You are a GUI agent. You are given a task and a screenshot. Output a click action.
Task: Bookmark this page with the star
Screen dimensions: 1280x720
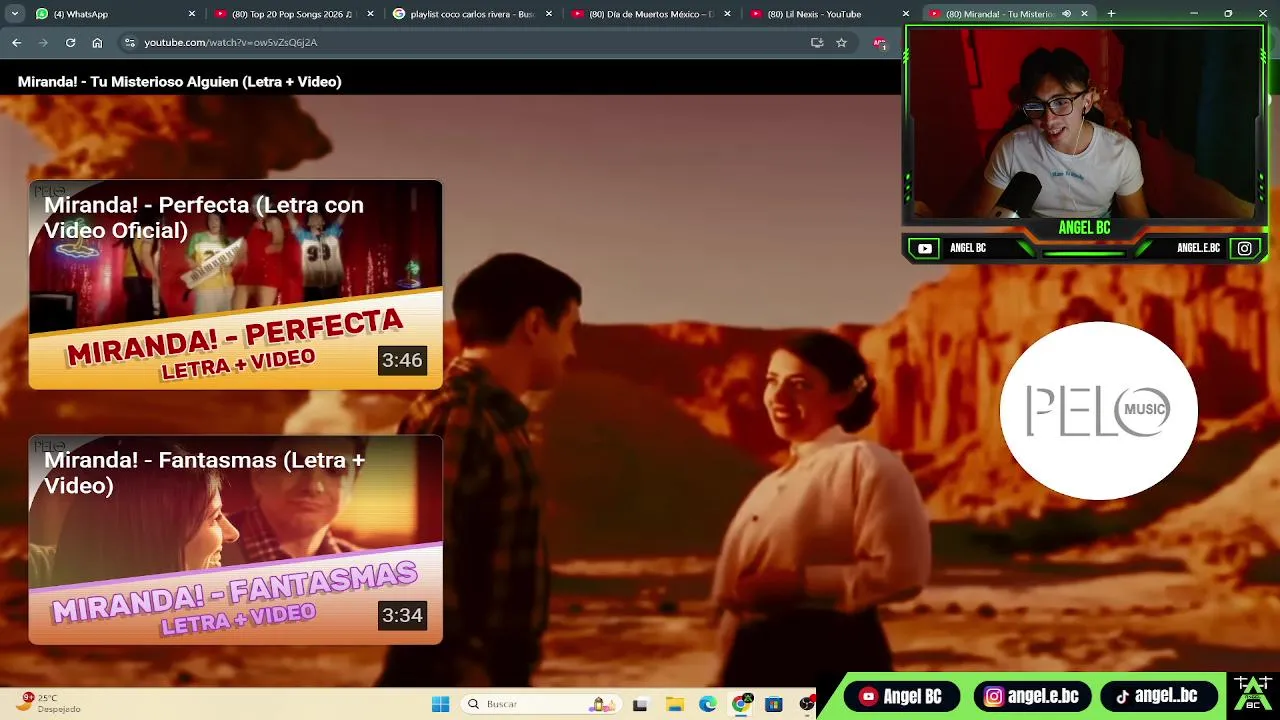click(842, 43)
